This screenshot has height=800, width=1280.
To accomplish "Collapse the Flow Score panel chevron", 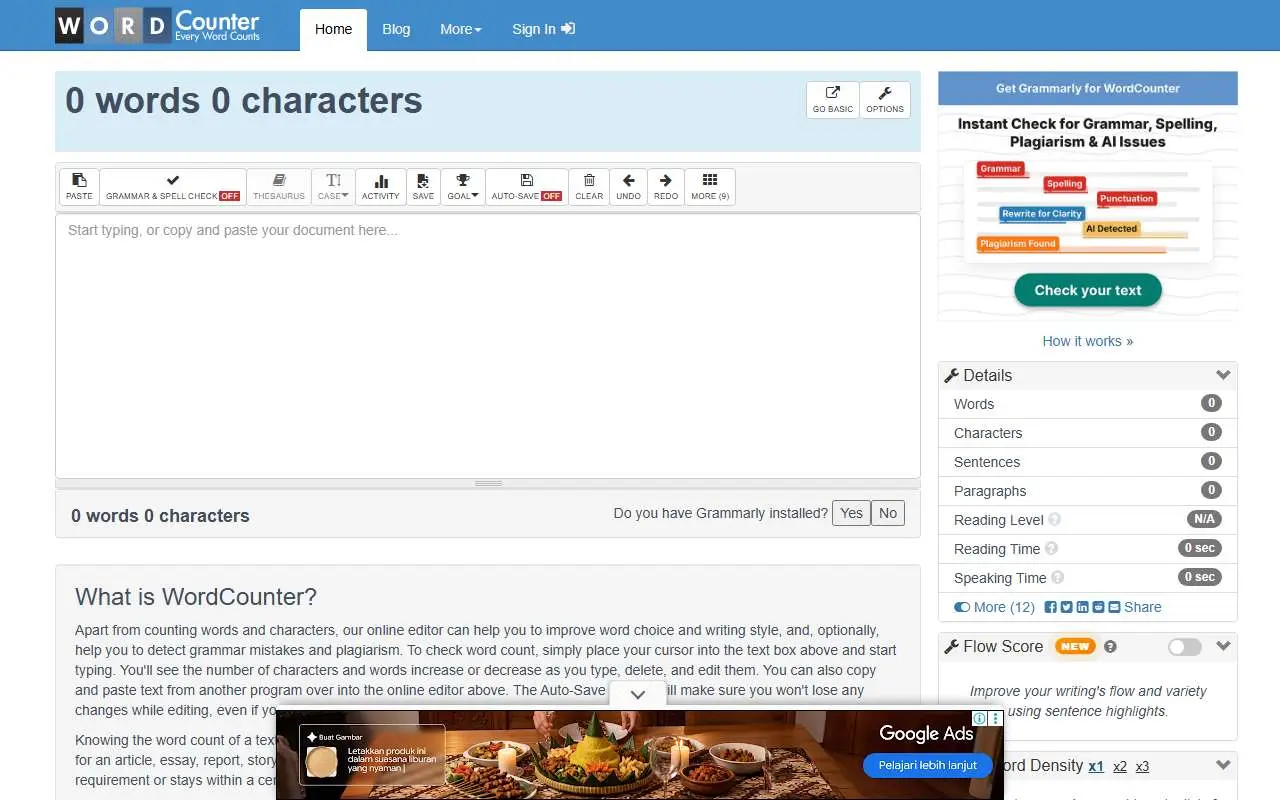I will [x=1222, y=646].
